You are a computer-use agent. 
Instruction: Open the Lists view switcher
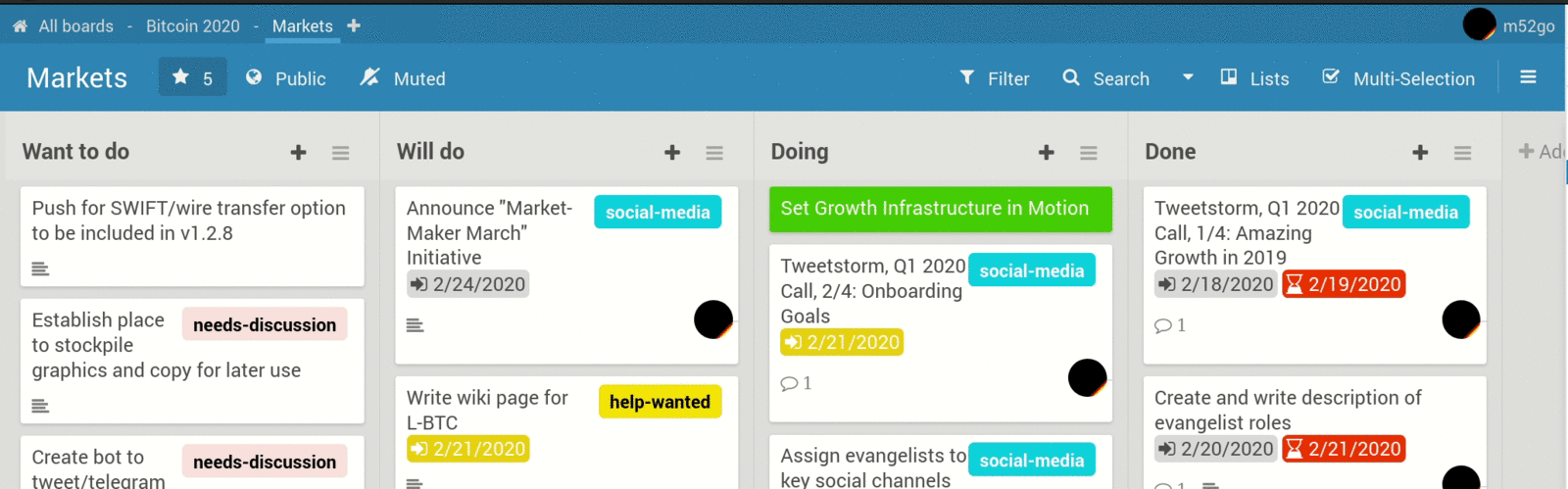(1254, 78)
